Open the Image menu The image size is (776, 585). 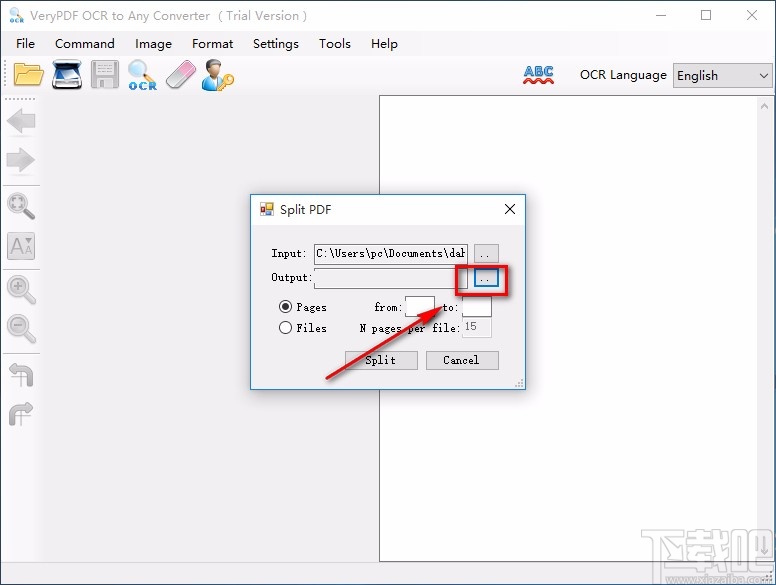click(x=153, y=44)
